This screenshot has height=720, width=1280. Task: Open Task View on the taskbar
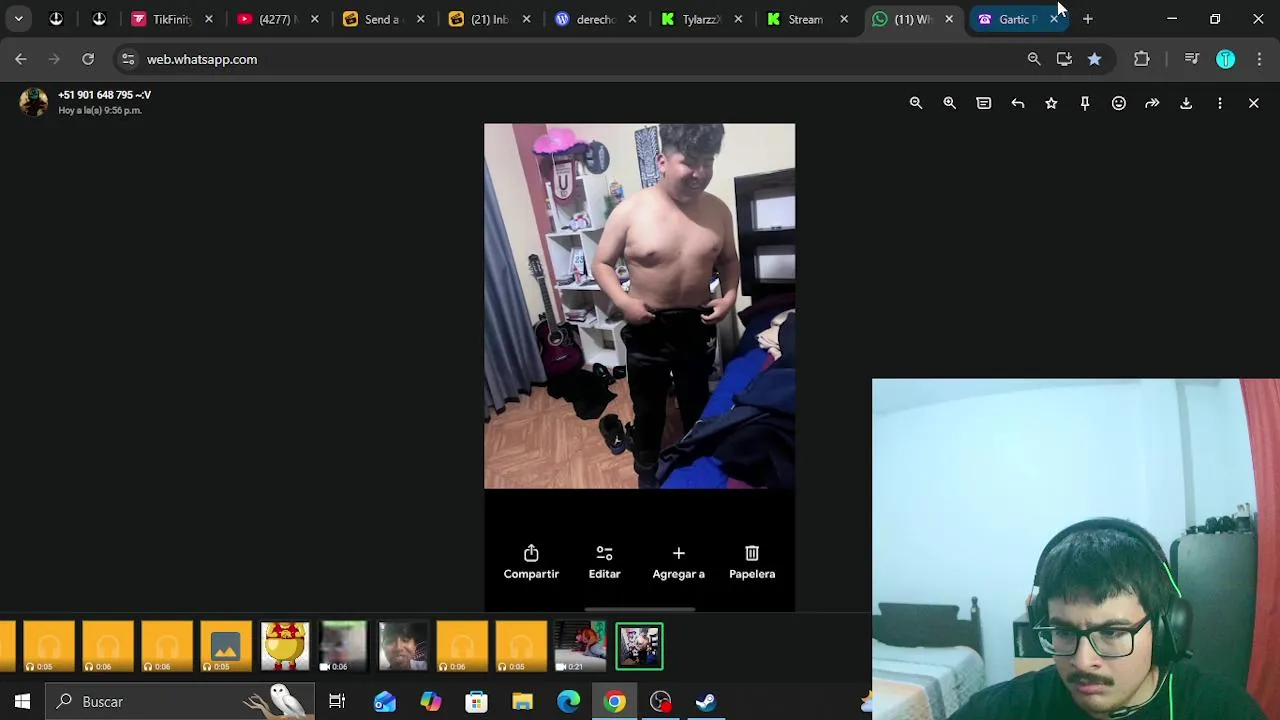point(337,702)
